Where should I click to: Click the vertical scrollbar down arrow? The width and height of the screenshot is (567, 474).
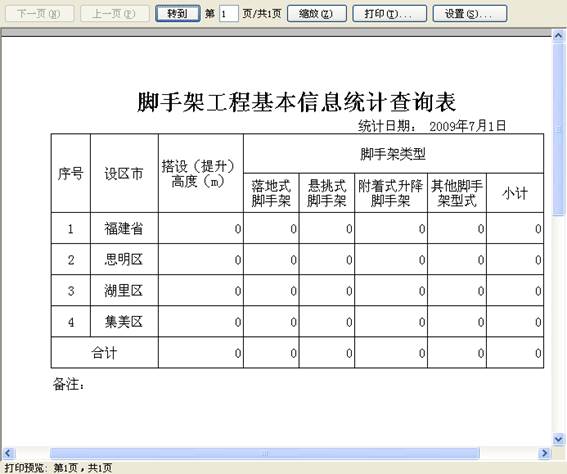tap(558, 439)
